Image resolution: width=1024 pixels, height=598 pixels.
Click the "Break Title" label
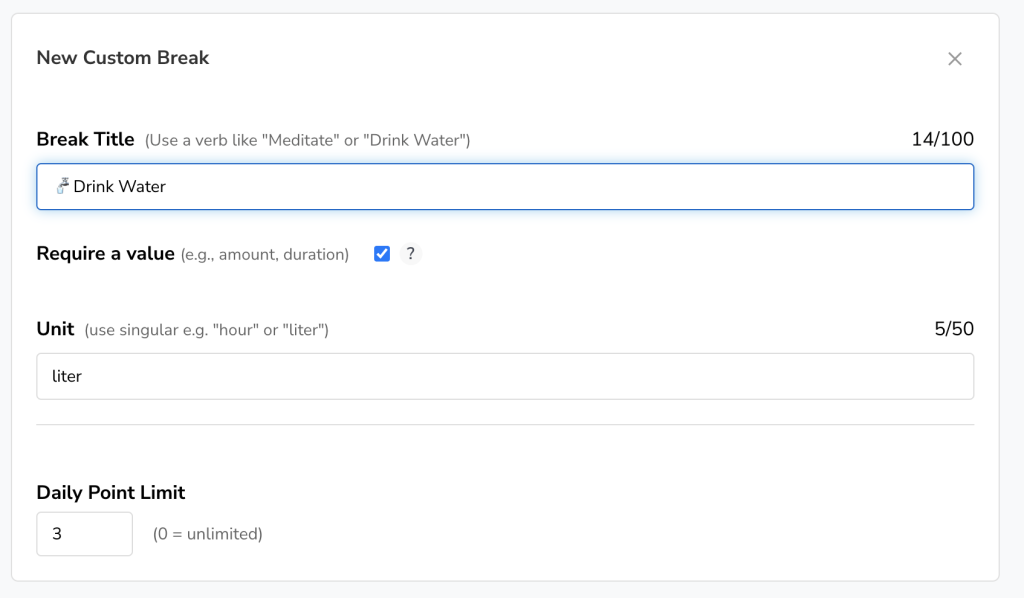point(85,140)
